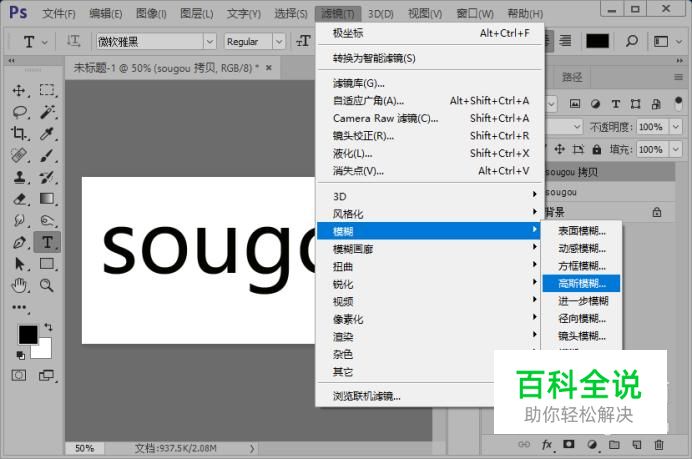Swap foreground and background colors
Screen dimensions: 692x459
tap(48, 327)
